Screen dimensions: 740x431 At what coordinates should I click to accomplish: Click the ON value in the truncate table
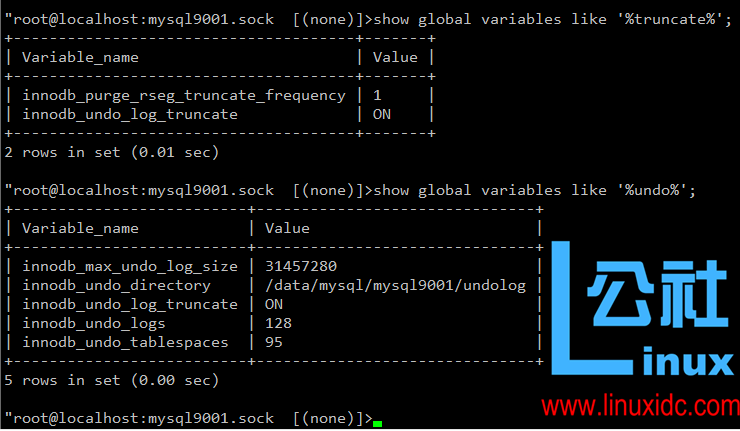[x=381, y=115]
